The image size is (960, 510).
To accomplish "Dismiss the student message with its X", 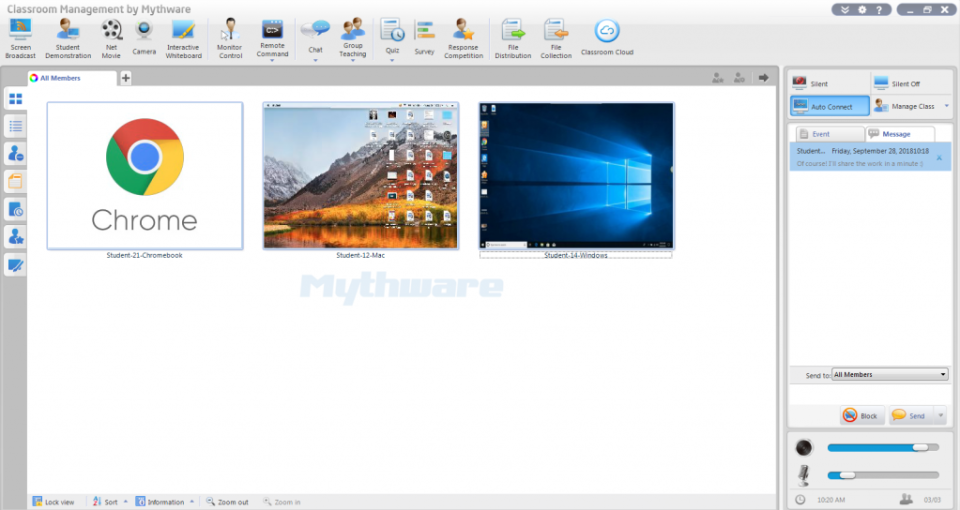I will point(939,158).
